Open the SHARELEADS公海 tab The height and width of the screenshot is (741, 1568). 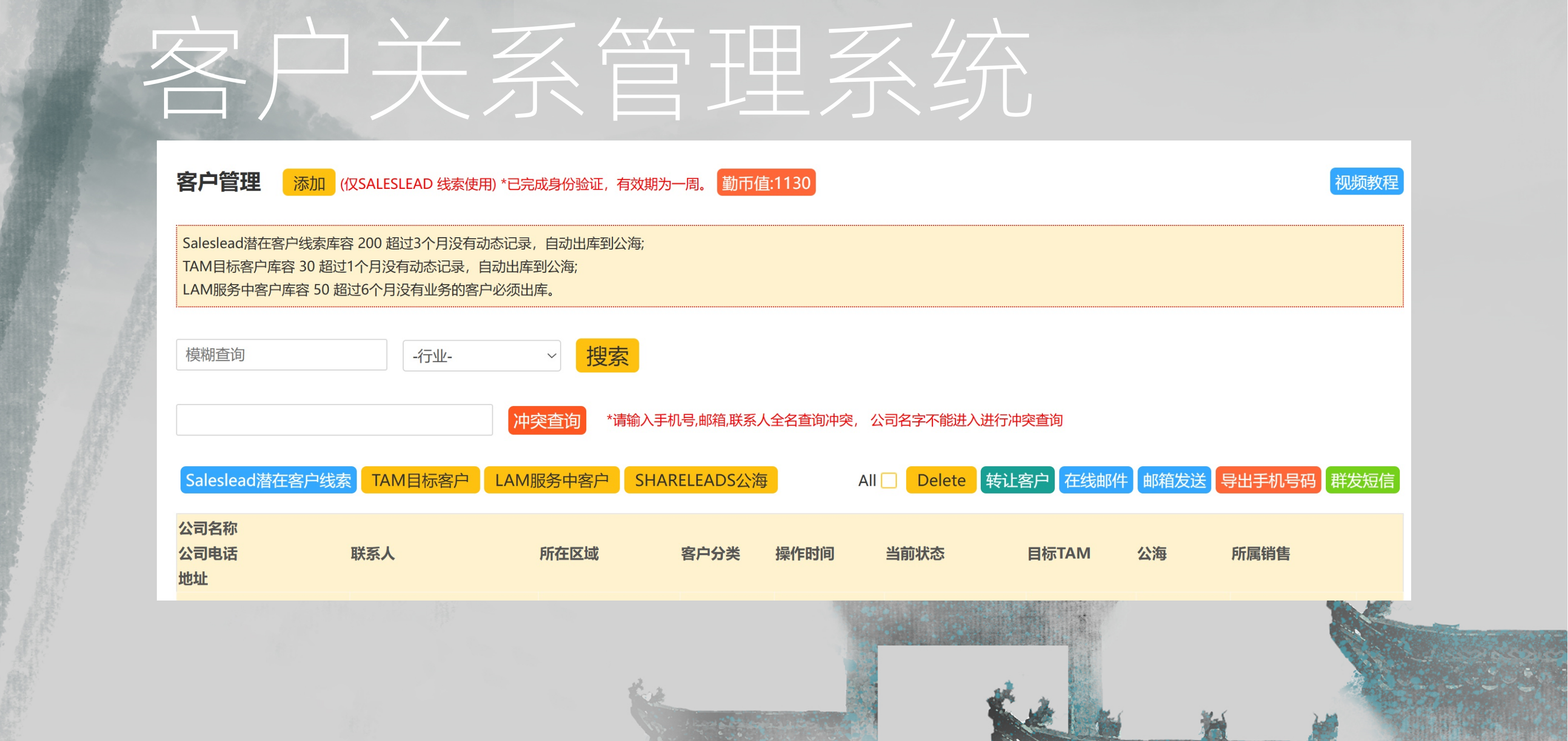[700, 481]
